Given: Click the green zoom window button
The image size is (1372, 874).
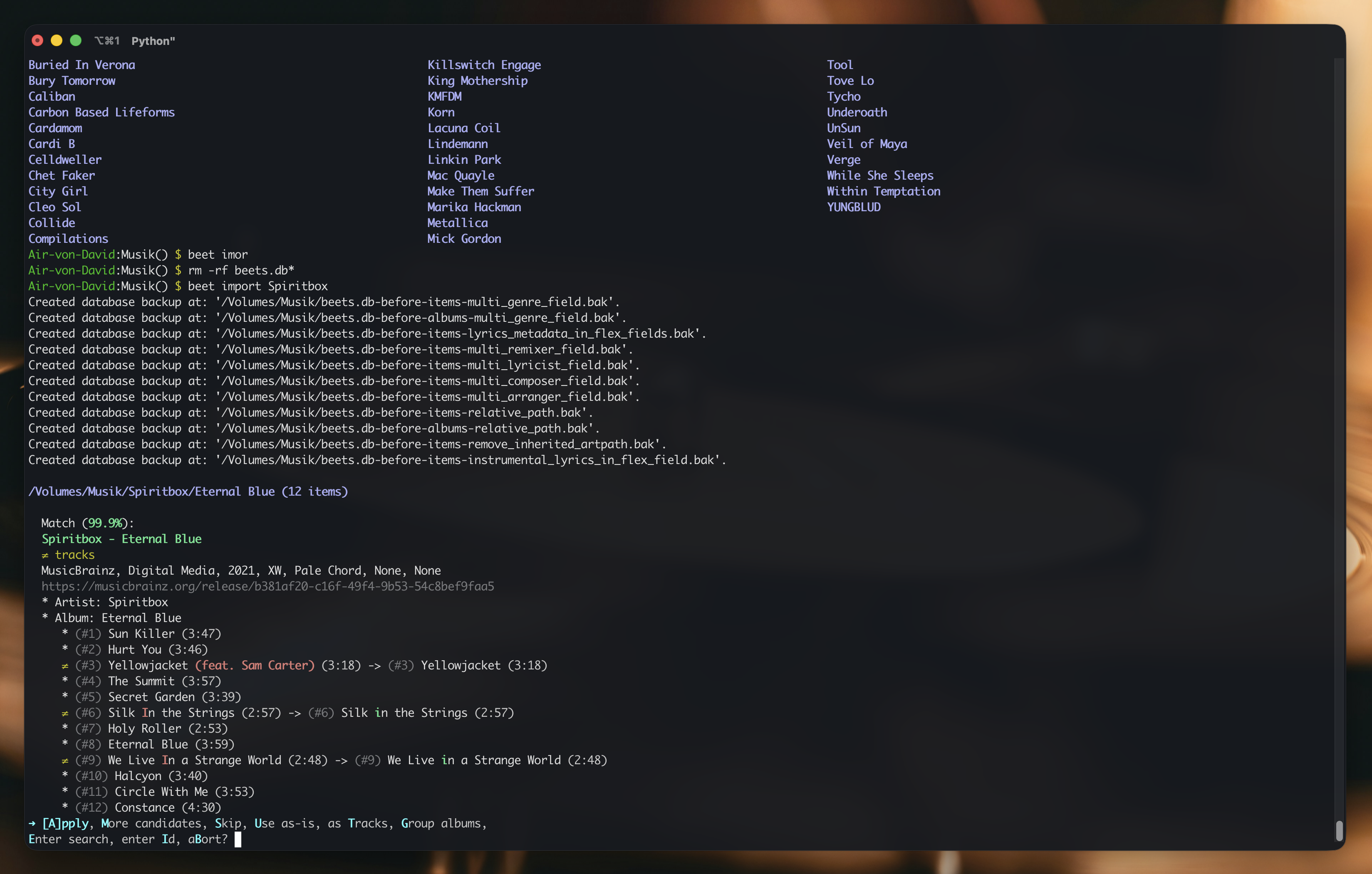Looking at the screenshot, I should point(76,40).
